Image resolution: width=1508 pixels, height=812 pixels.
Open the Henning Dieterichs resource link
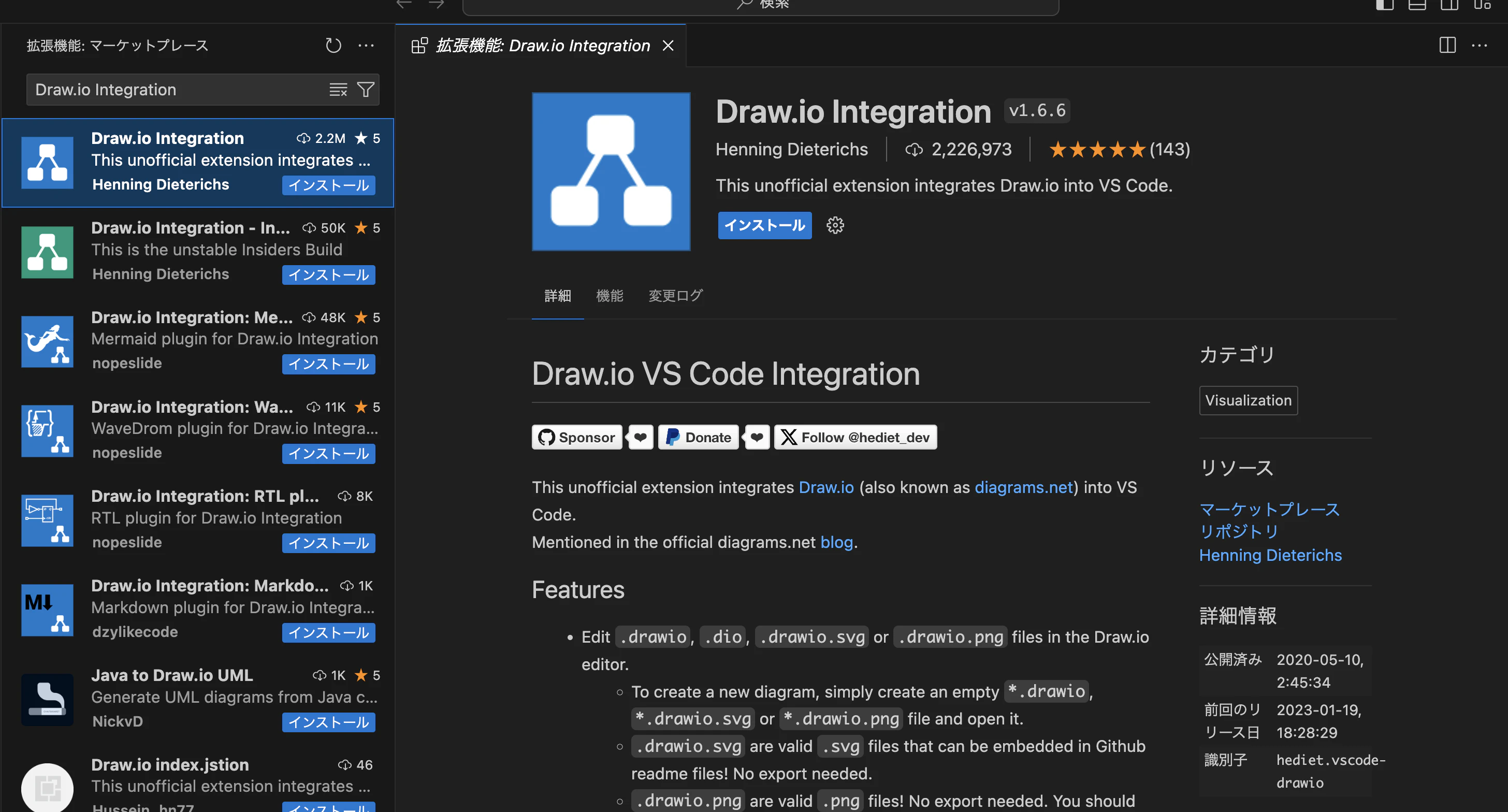click(x=1270, y=555)
